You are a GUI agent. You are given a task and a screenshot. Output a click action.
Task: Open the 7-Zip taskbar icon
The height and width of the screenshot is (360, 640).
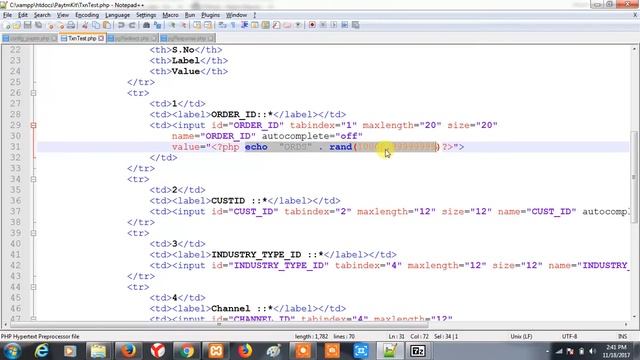coord(418,351)
